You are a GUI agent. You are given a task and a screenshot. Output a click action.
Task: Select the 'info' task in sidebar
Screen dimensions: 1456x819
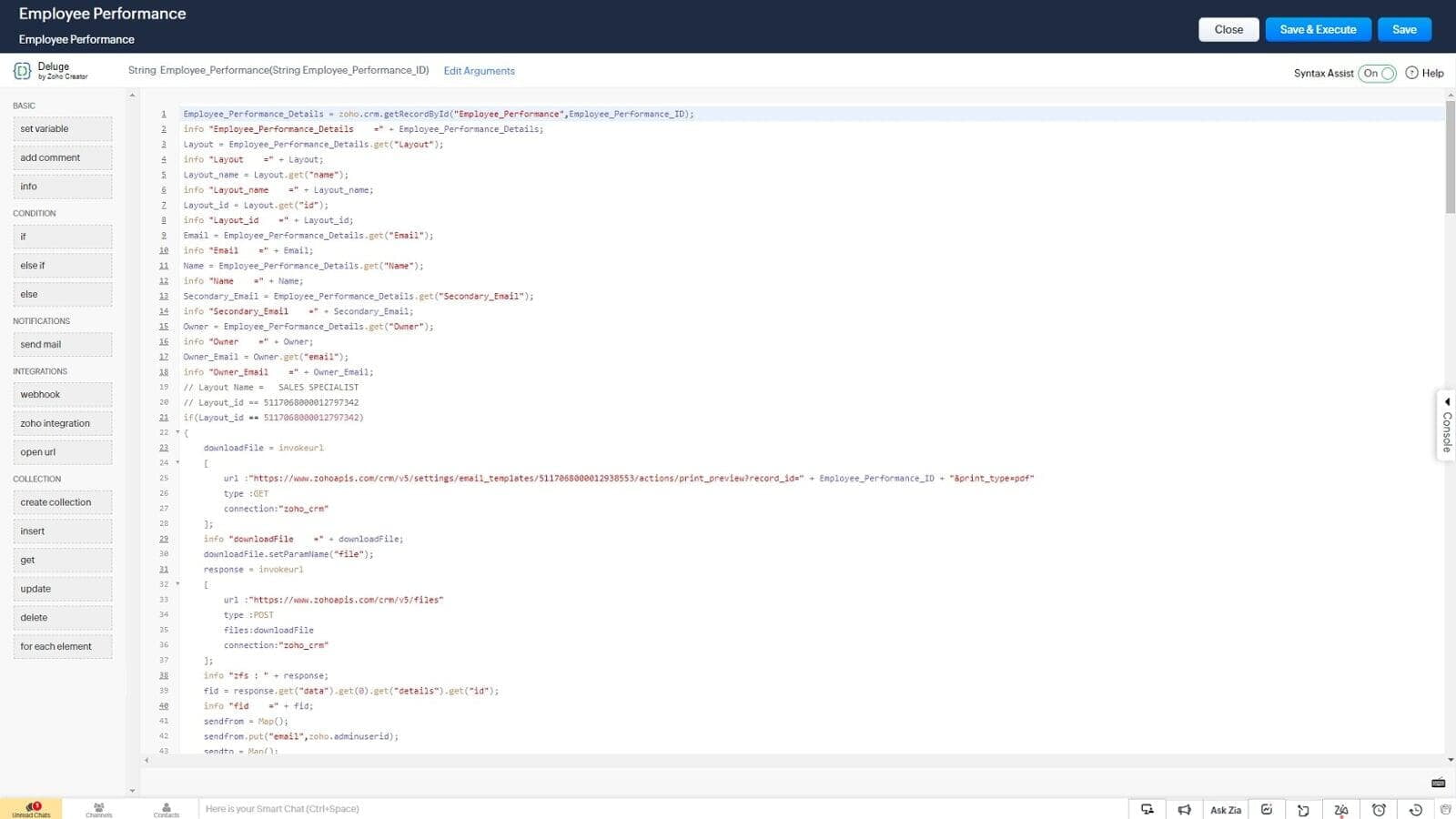63,187
